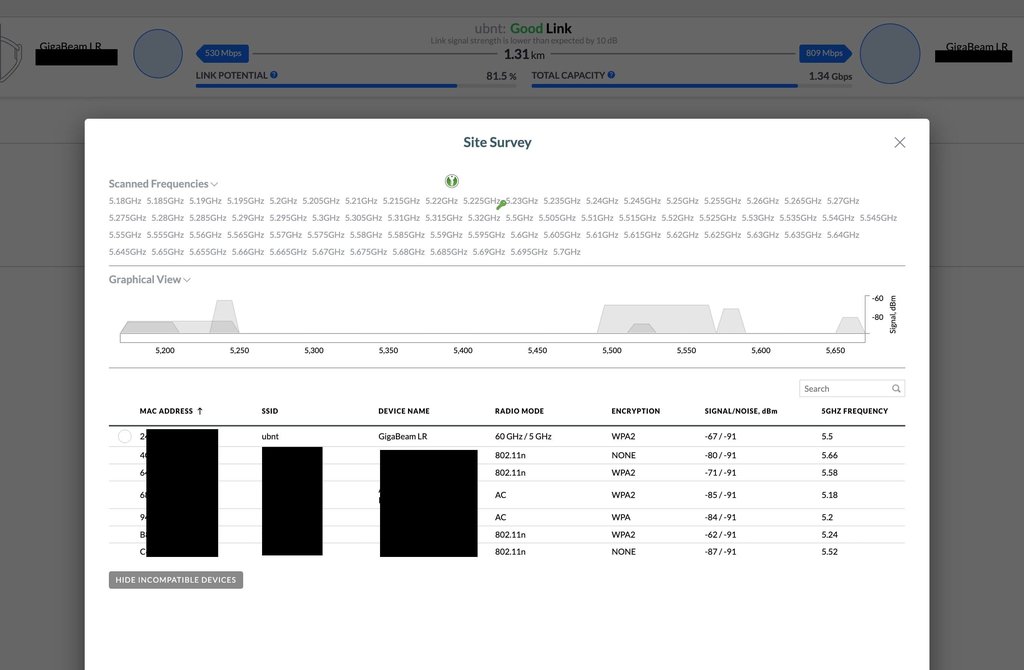
Task: Click the search magnifier icon
Action: point(896,389)
